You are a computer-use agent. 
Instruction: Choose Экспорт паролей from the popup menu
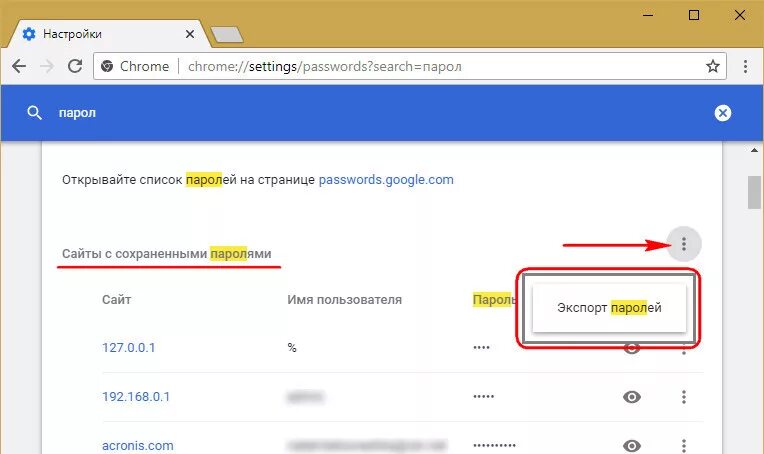point(609,308)
